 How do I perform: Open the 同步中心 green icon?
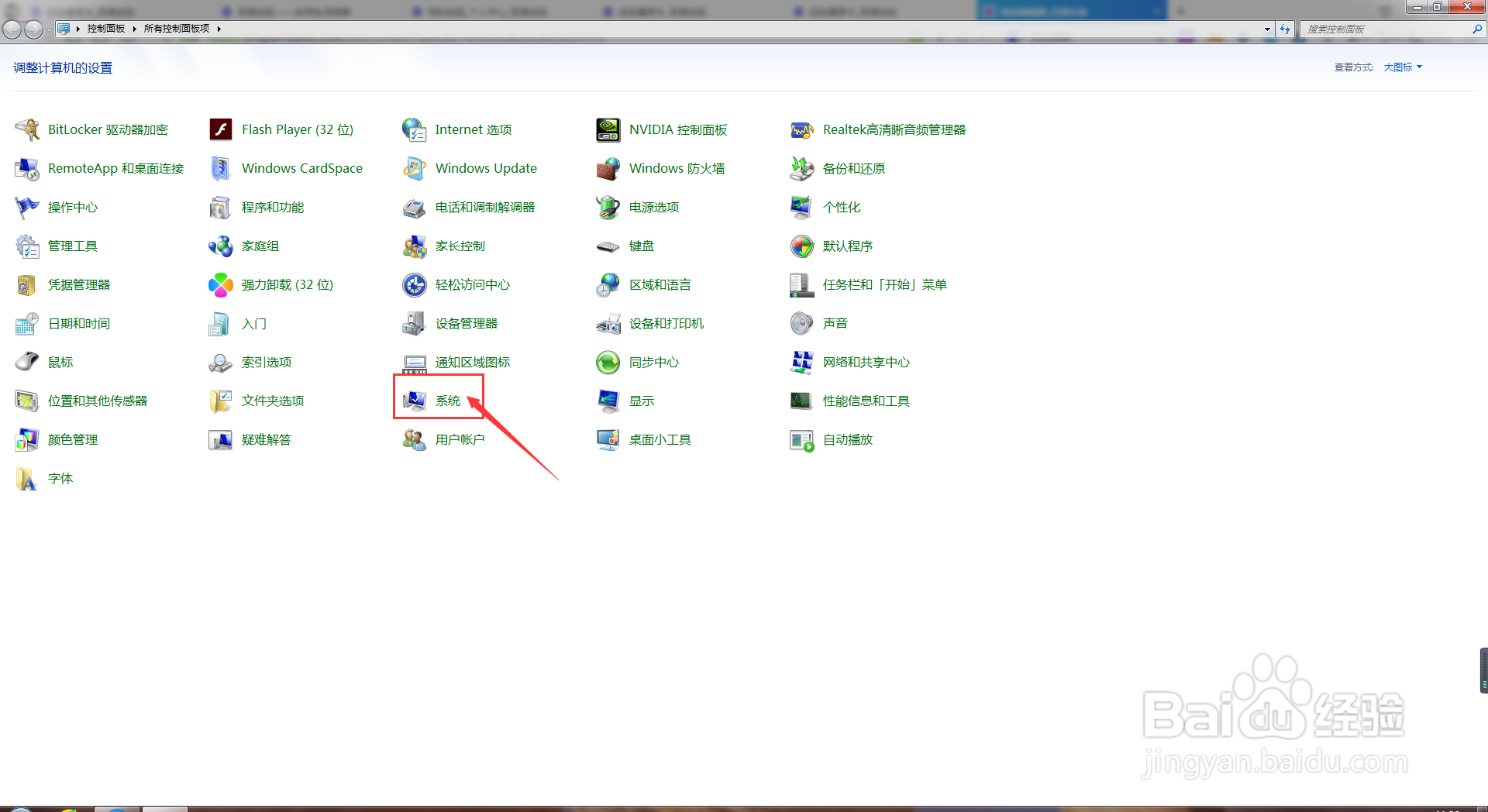pos(608,362)
